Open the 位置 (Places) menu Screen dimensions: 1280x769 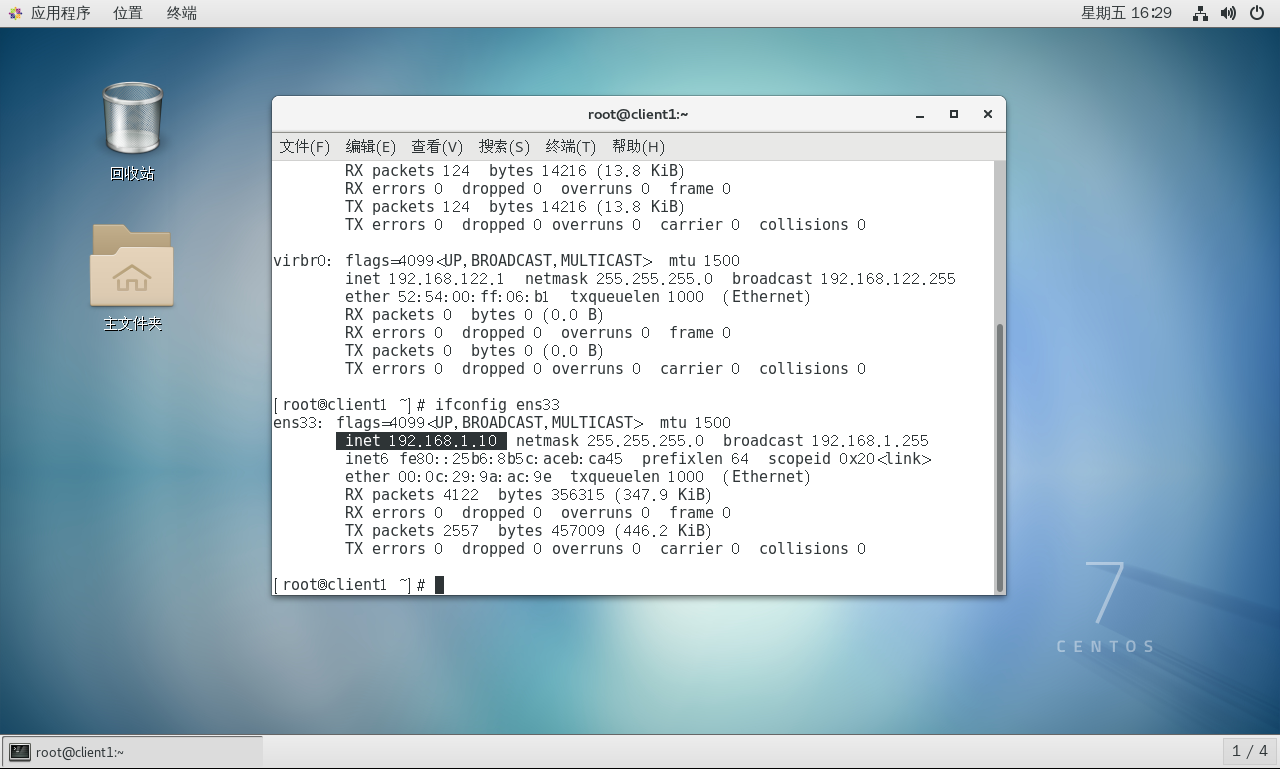pos(127,13)
